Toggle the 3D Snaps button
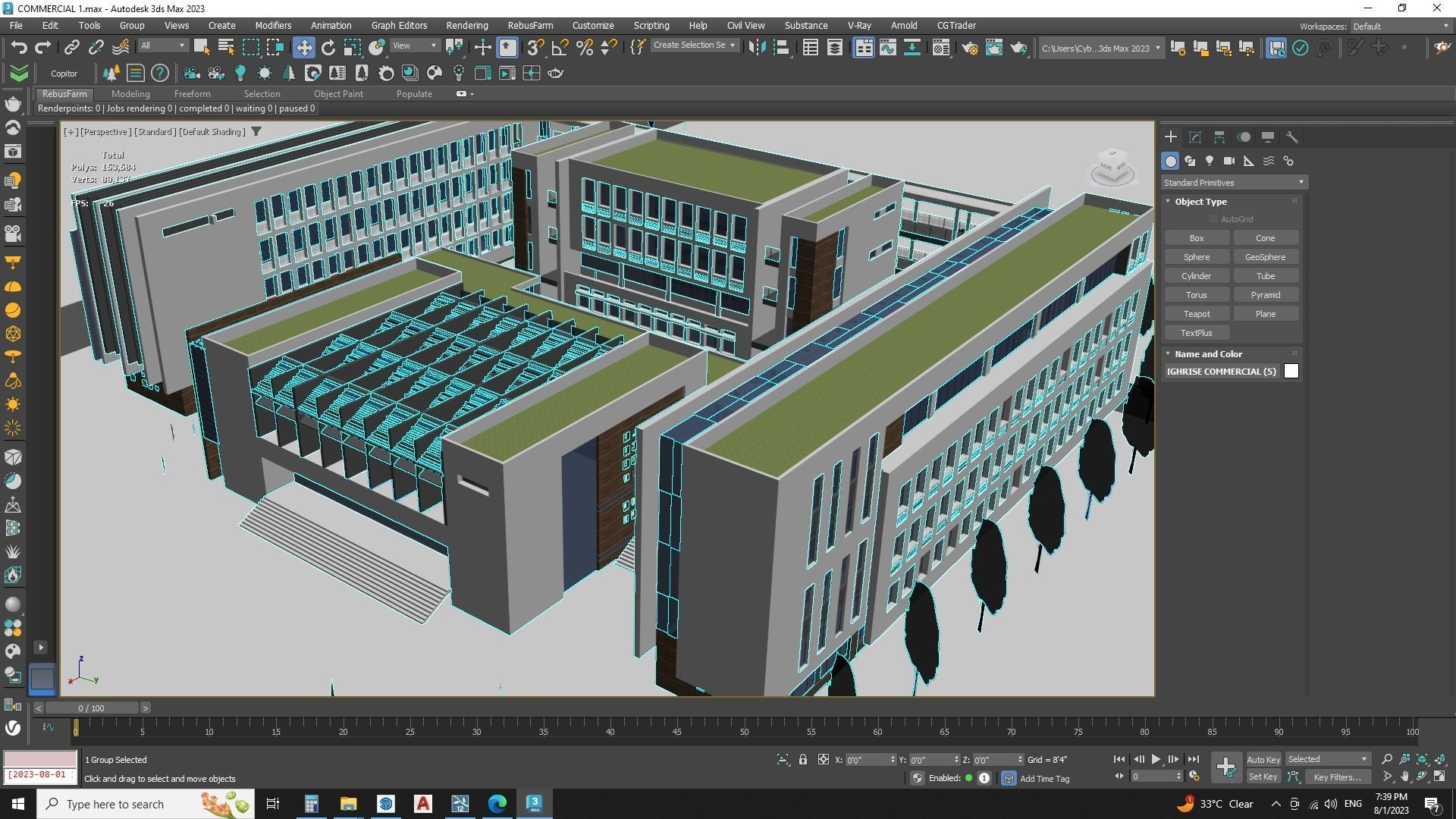Image resolution: width=1456 pixels, height=819 pixels. click(x=535, y=47)
